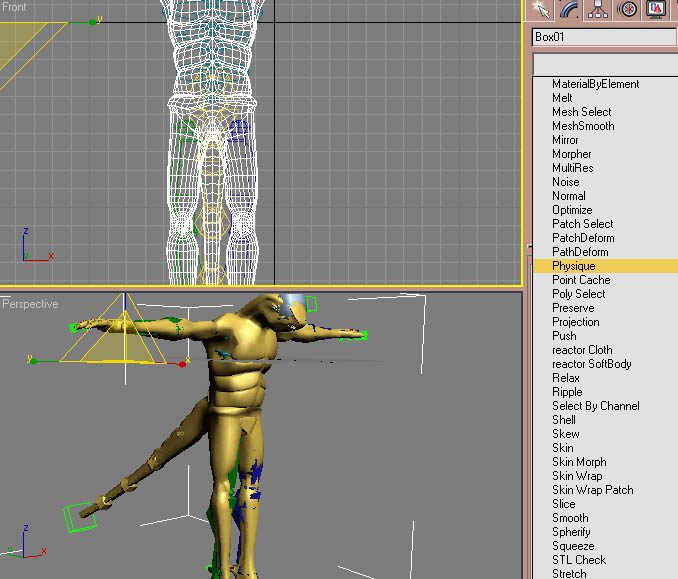Click the Front viewport label
The image size is (678, 579).
click(15, 7)
